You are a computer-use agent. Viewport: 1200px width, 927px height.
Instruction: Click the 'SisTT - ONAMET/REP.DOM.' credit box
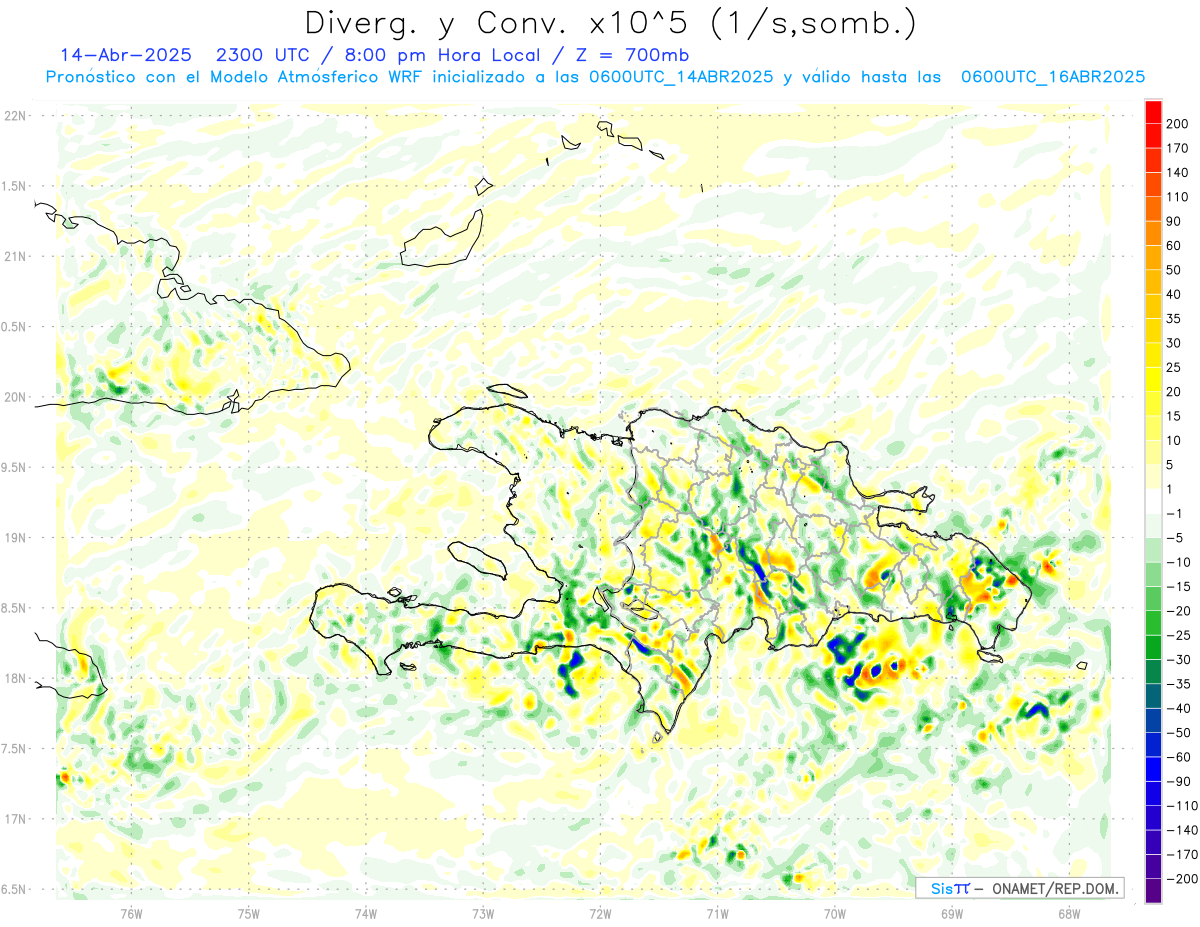1019,888
